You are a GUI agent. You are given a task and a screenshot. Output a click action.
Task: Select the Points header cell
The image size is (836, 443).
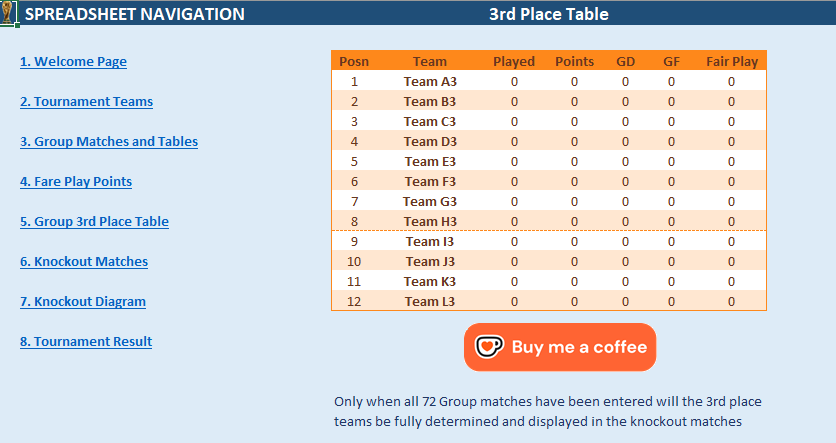coord(574,61)
